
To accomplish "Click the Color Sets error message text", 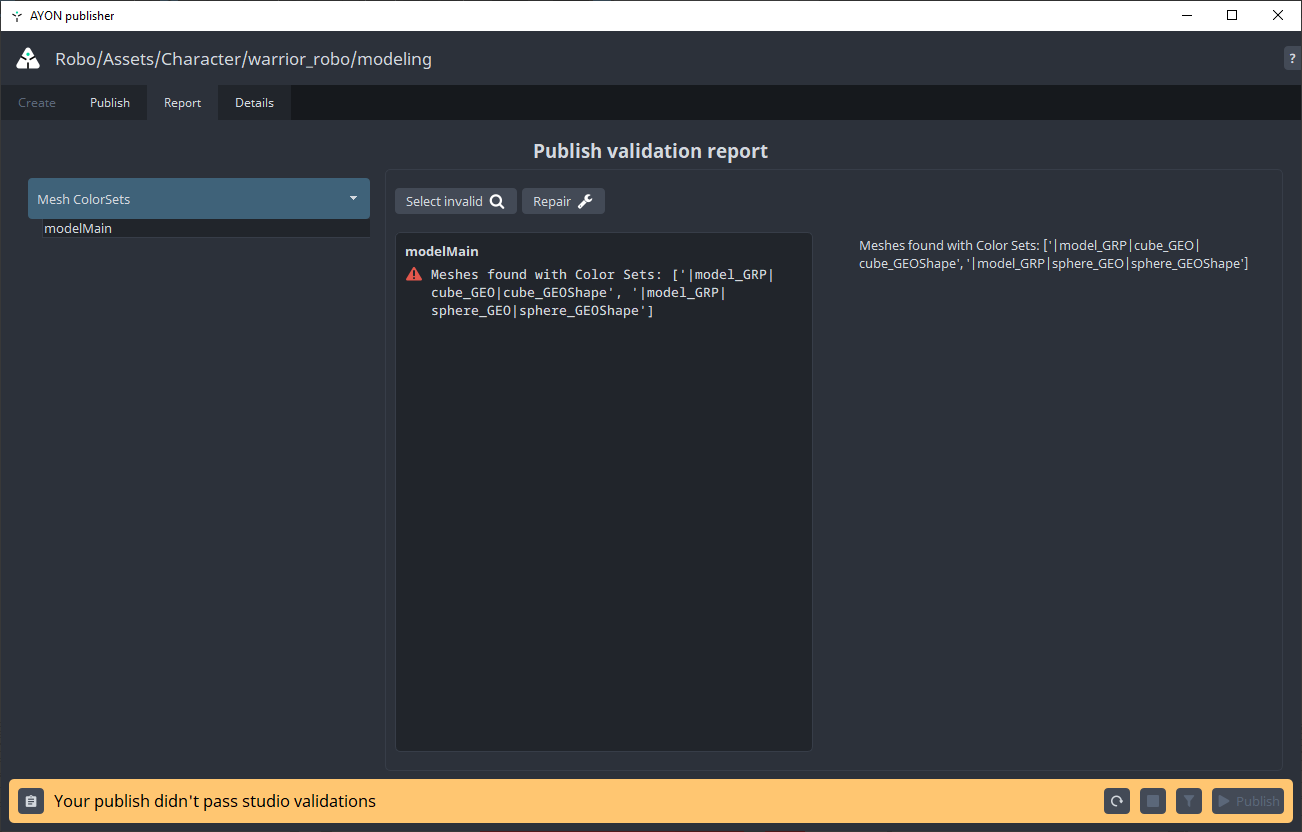I will pos(602,293).
